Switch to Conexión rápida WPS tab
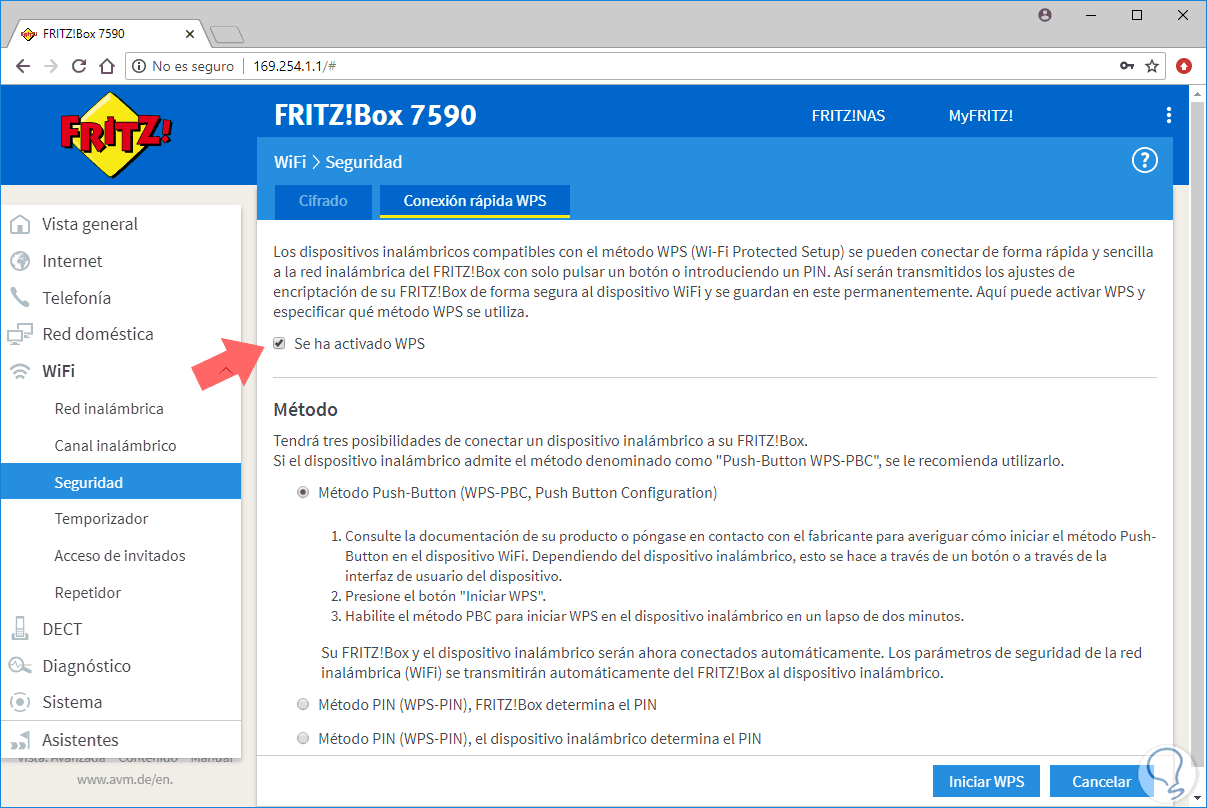Viewport: 1207px width, 808px height. pyautogui.click(x=475, y=201)
